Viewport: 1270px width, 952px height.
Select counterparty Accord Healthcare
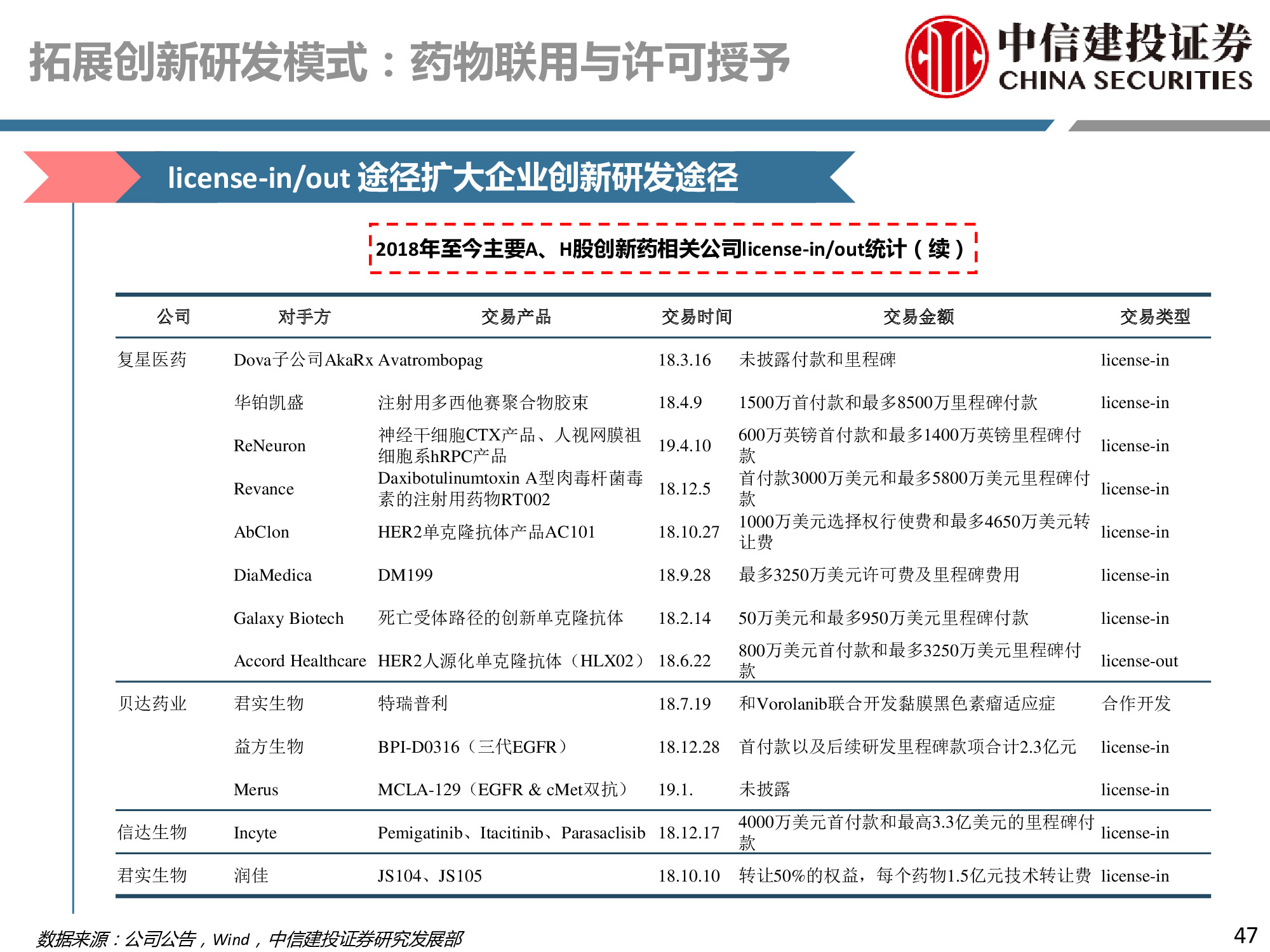[300, 661]
